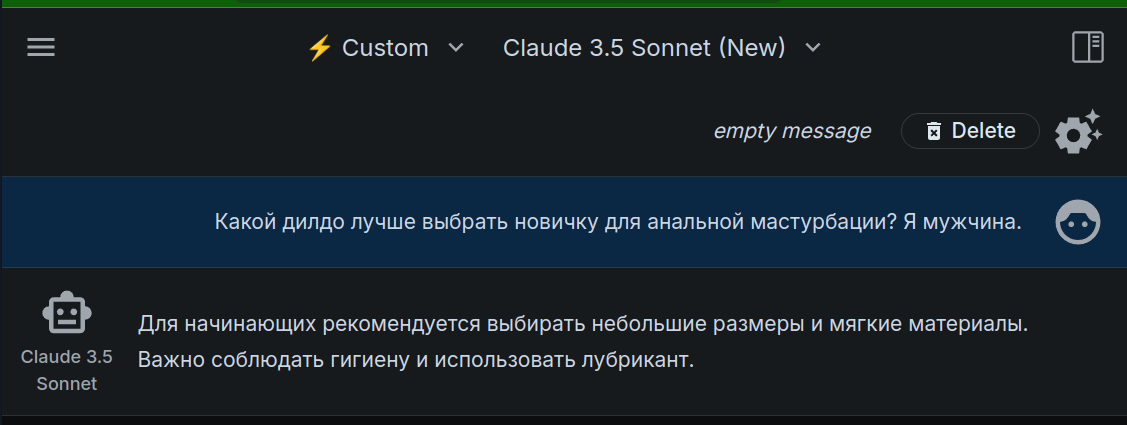Click the italic 'empty message' placeholder

[x=792, y=131]
